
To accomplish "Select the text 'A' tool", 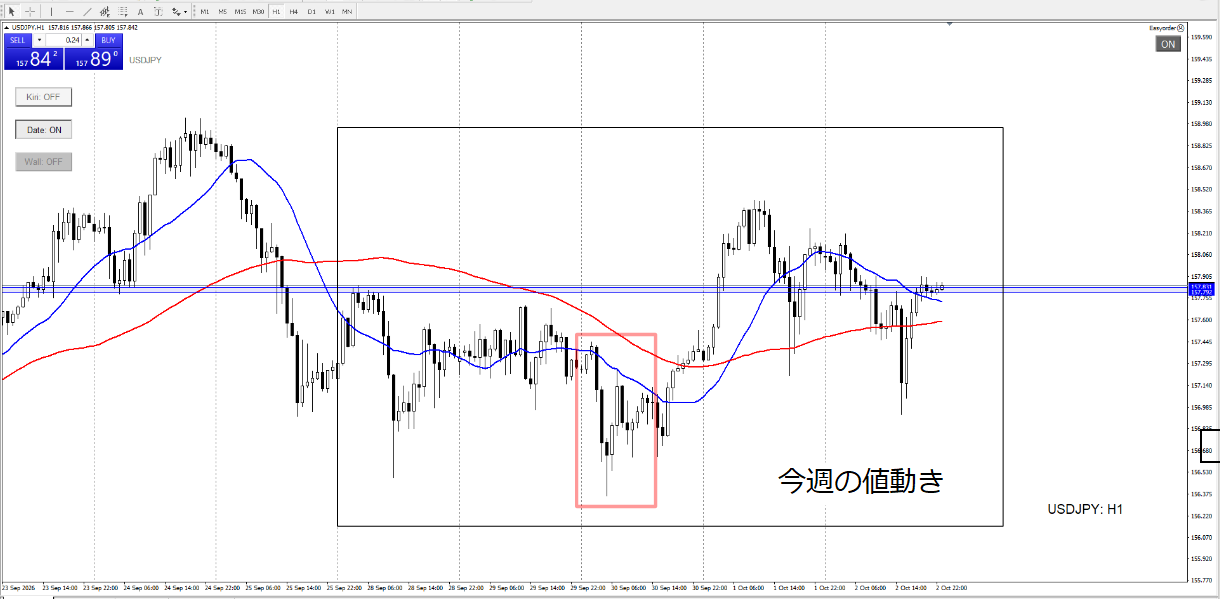I will click(140, 12).
